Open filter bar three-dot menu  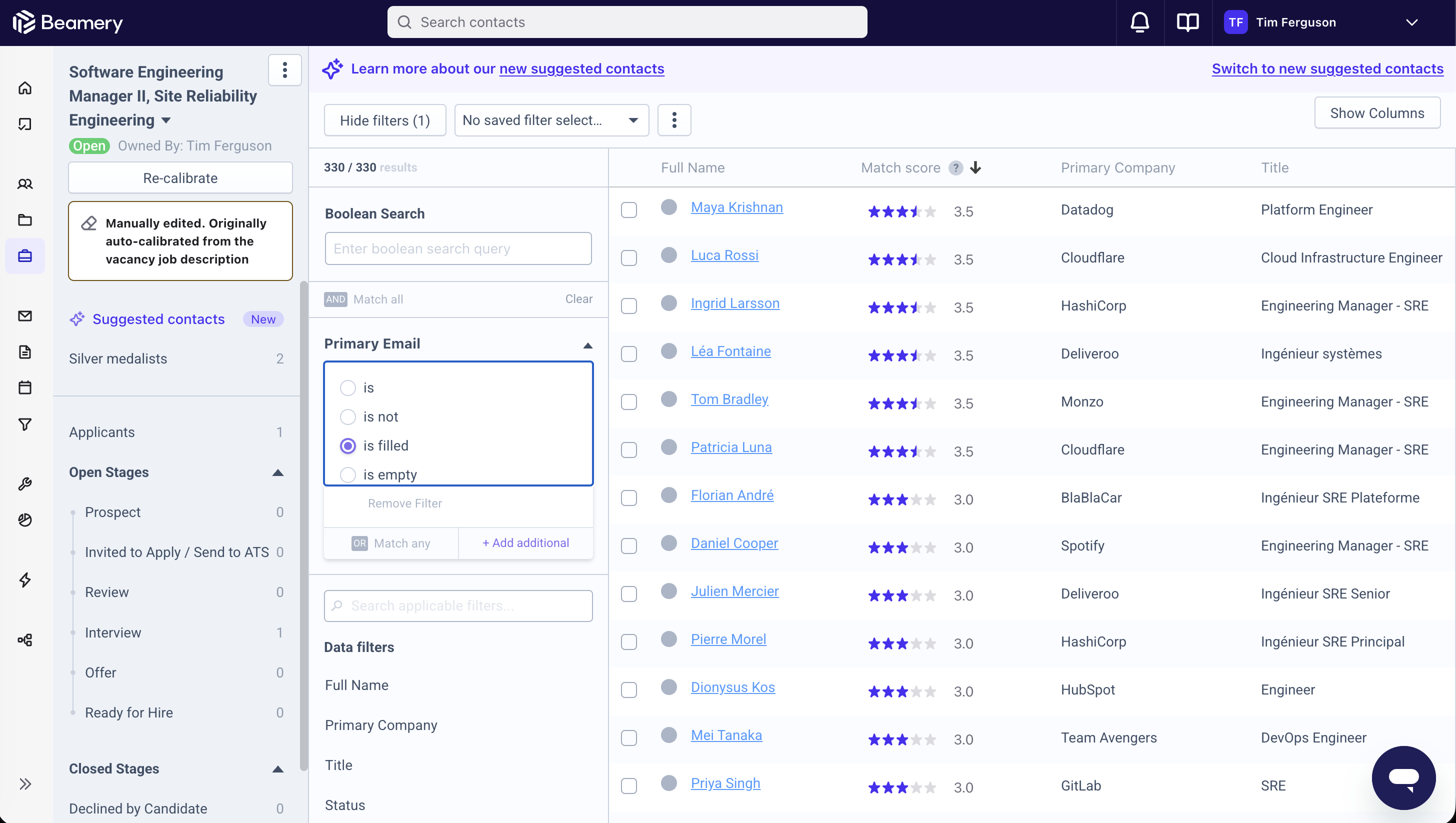pyautogui.click(x=674, y=120)
